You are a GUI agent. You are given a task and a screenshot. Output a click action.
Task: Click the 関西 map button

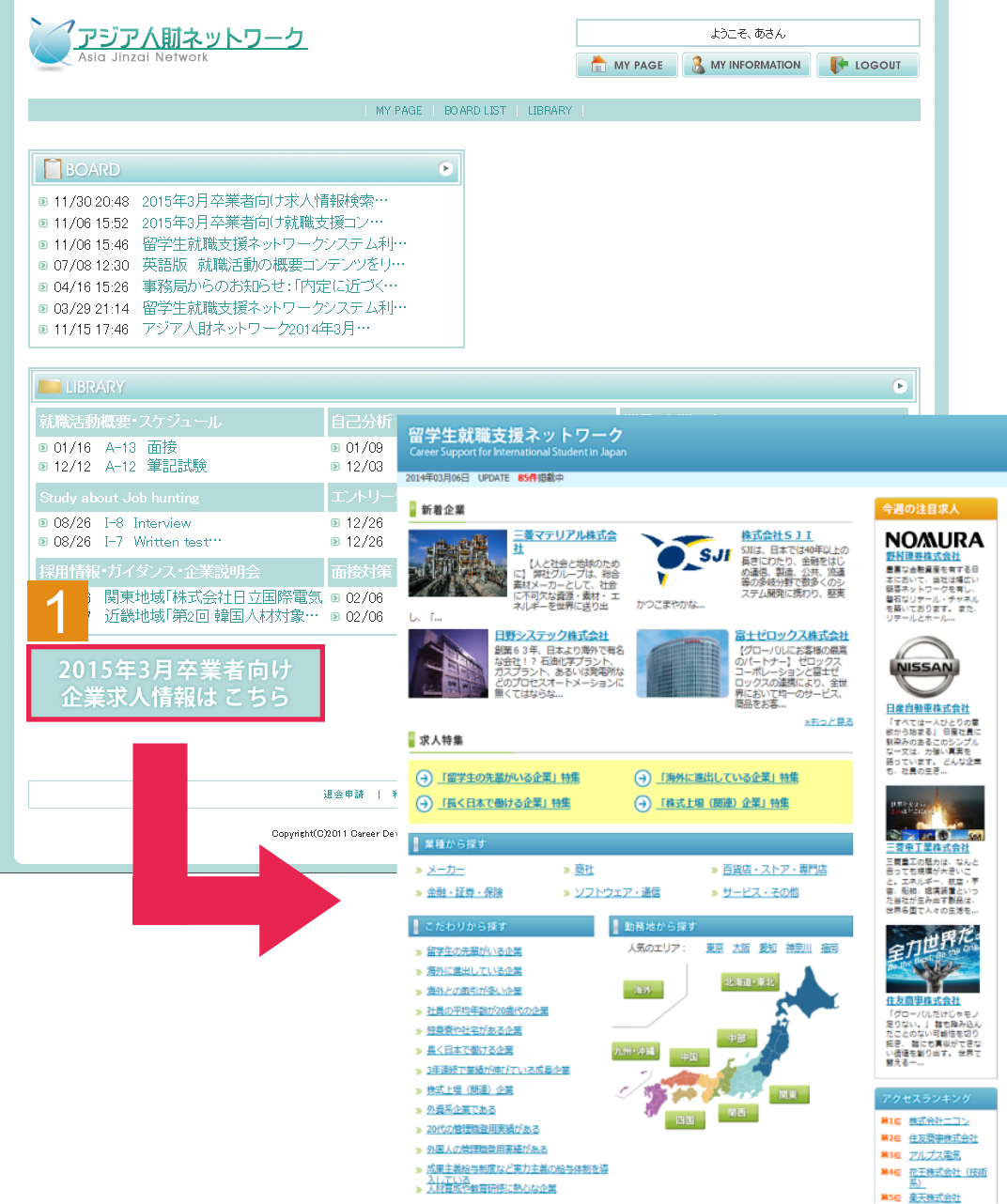point(737,1112)
